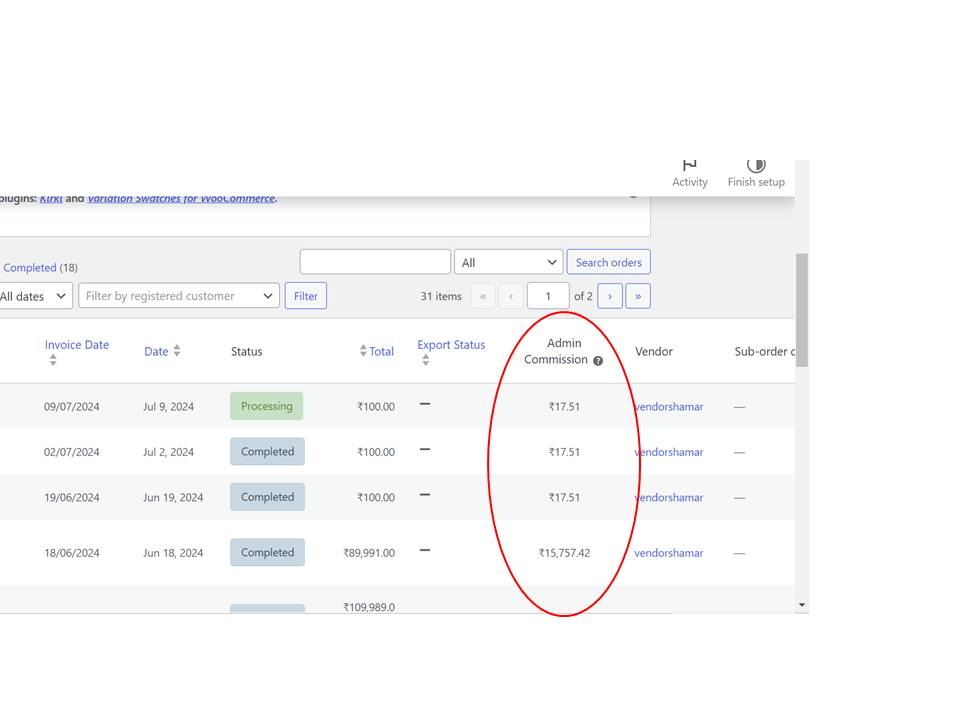
Task: Jump to last orders page arrow
Action: [x=638, y=296]
